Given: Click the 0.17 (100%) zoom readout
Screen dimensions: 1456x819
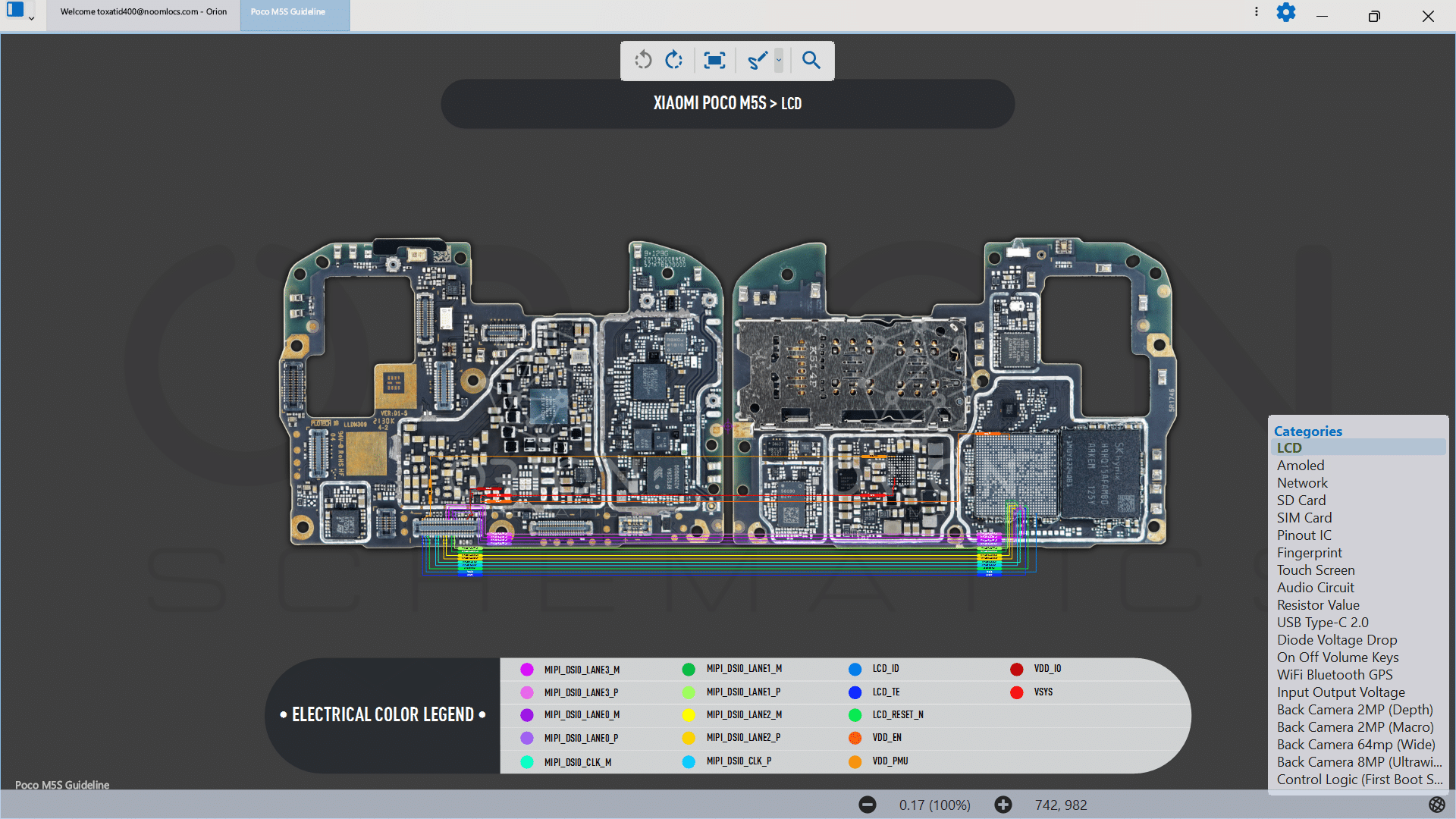Looking at the screenshot, I should click(934, 805).
